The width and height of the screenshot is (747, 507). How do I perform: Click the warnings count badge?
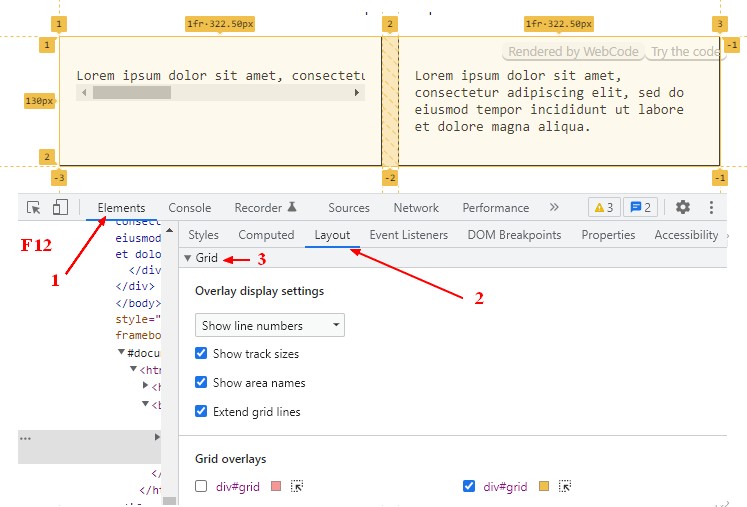point(603,207)
